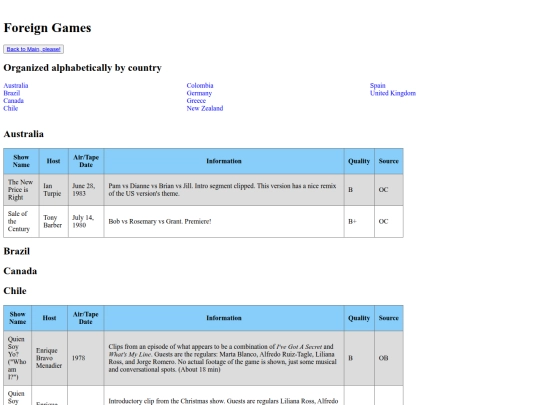Image resolution: width=540 pixels, height=405 pixels.
Task: Go to the United Kingdom link
Action: pyautogui.click(x=393, y=93)
